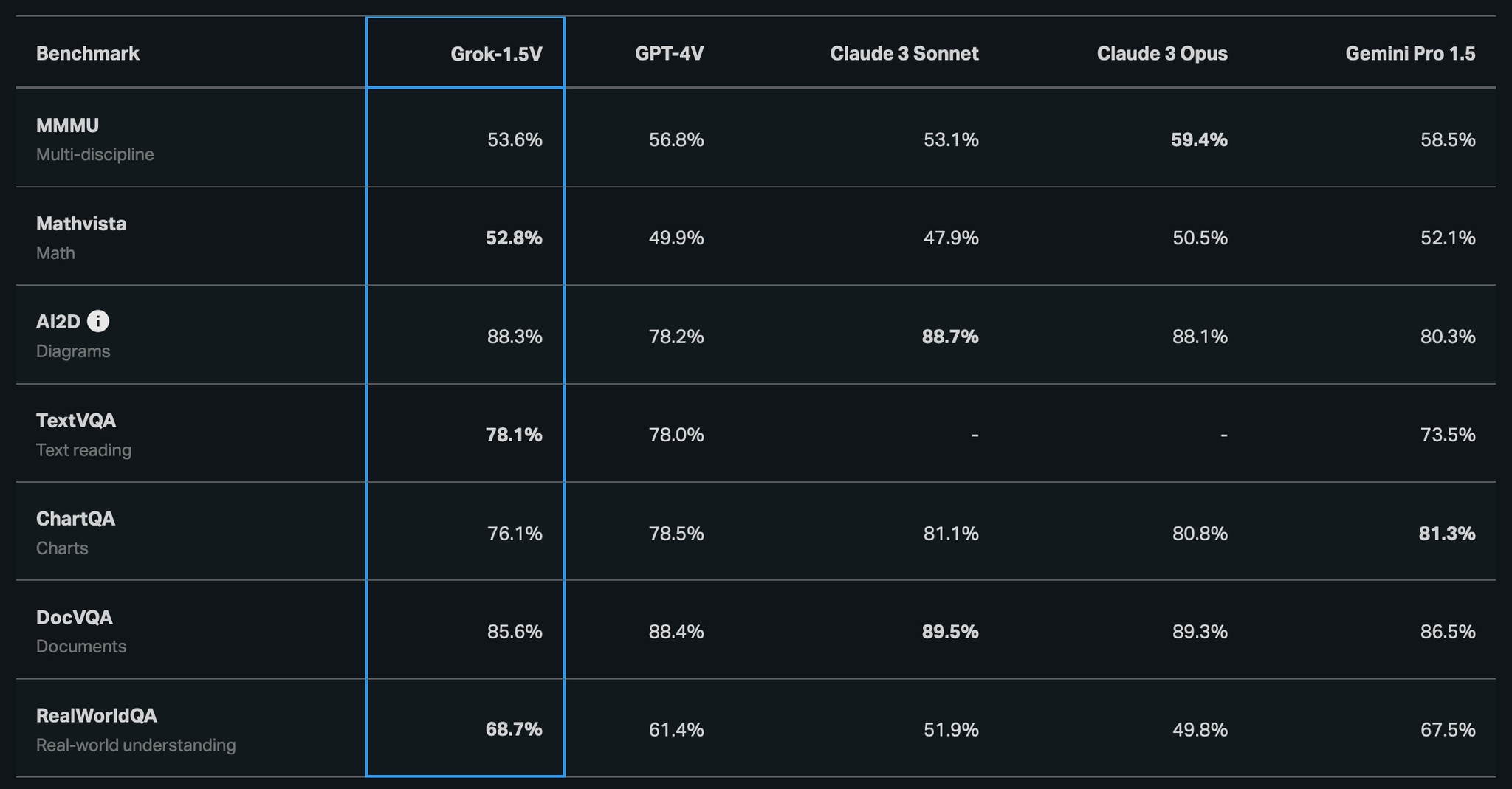Screen dimensions: 1512x789
Task: Select the DocVQA benchmark name
Action: coord(75,617)
